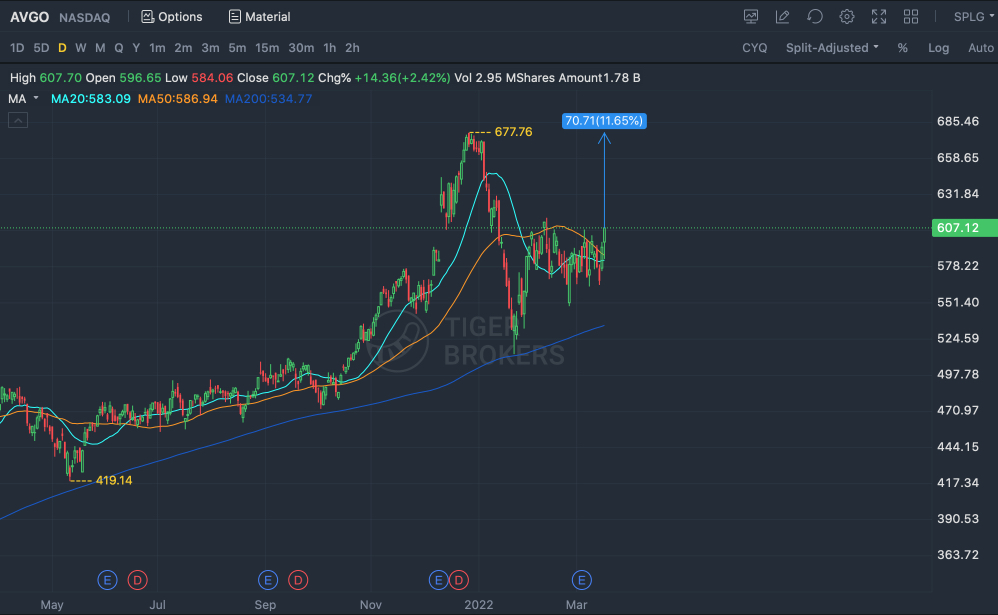
Task: Choose the 2h interval
Action: 352,48
